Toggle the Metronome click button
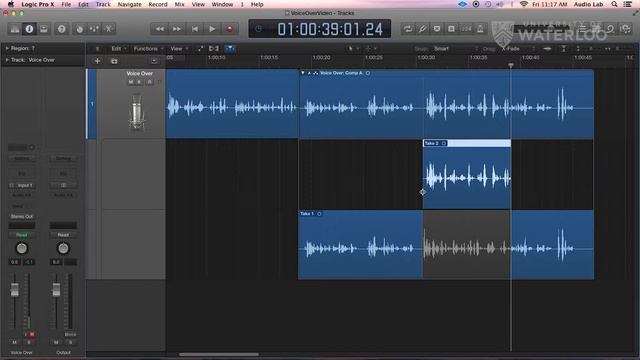Screen dimensions: 640x360 pyautogui.click(x=480, y=29)
